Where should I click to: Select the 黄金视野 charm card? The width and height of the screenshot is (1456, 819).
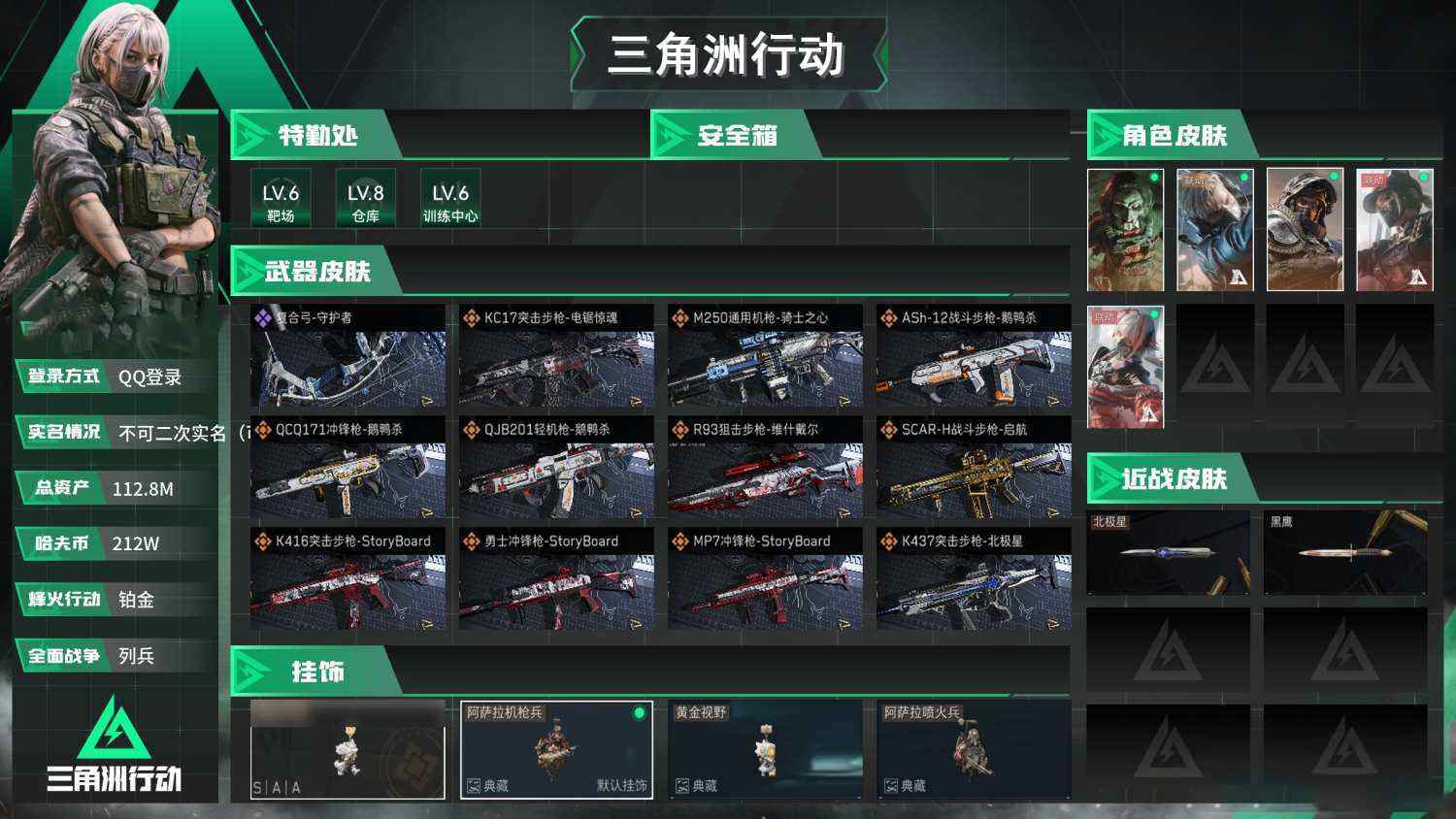[765, 750]
